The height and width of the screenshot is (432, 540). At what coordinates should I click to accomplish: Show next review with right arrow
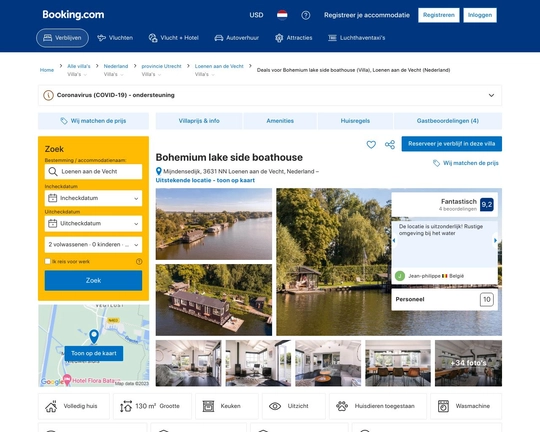pos(495,240)
